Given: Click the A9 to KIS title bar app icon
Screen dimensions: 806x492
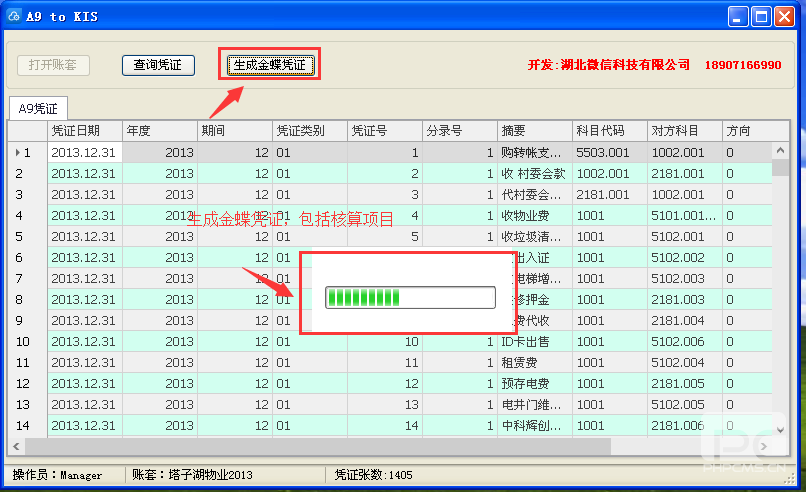Looking at the screenshot, I should tap(14, 16).
